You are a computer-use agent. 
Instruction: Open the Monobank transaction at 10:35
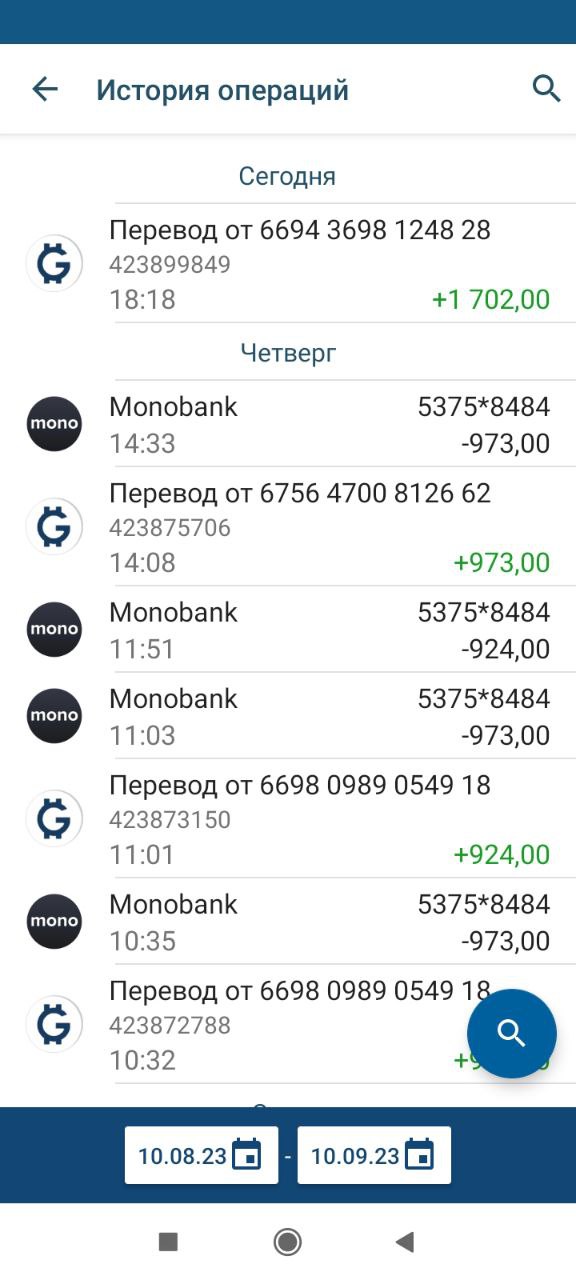coord(288,922)
